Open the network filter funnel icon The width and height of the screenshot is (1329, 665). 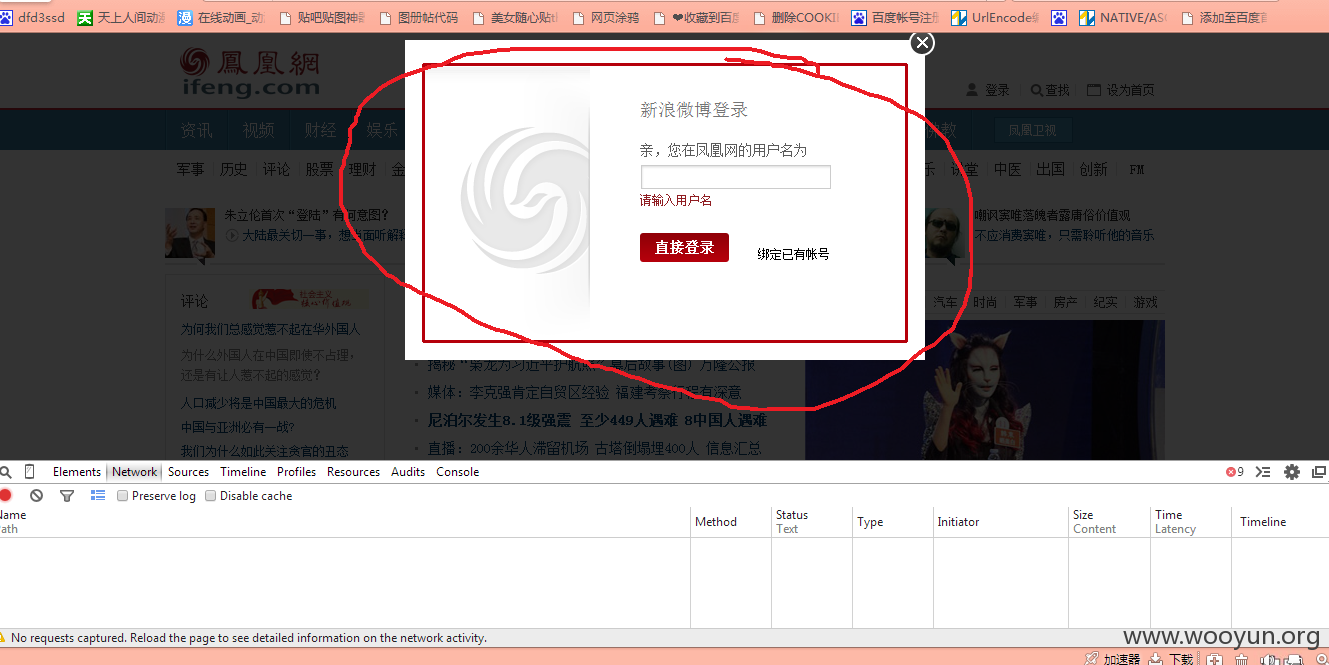(67, 495)
